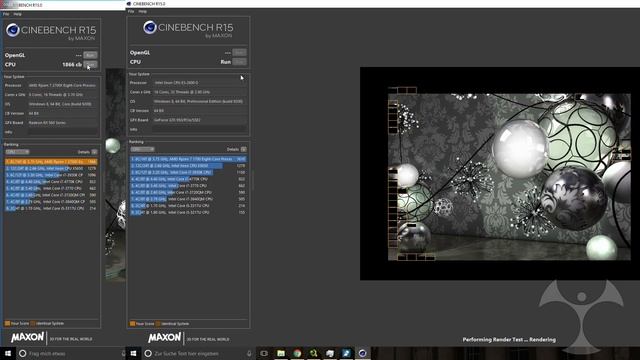640x360 pixels.
Task: Run OpenGL test in right window
Action: 239,52
